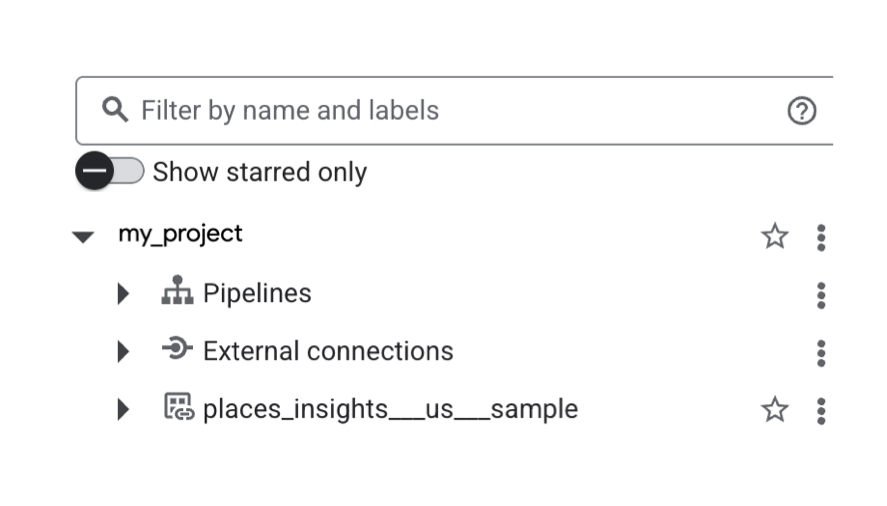The height and width of the screenshot is (506, 887).
Task: Toggle Show starred only switch
Action: (110, 172)
